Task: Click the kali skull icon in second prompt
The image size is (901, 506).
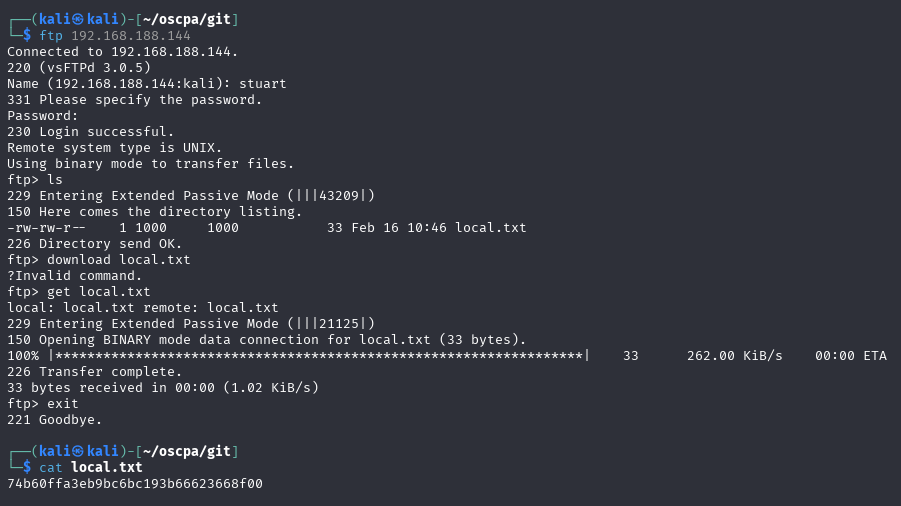Action: pos(78,451)
